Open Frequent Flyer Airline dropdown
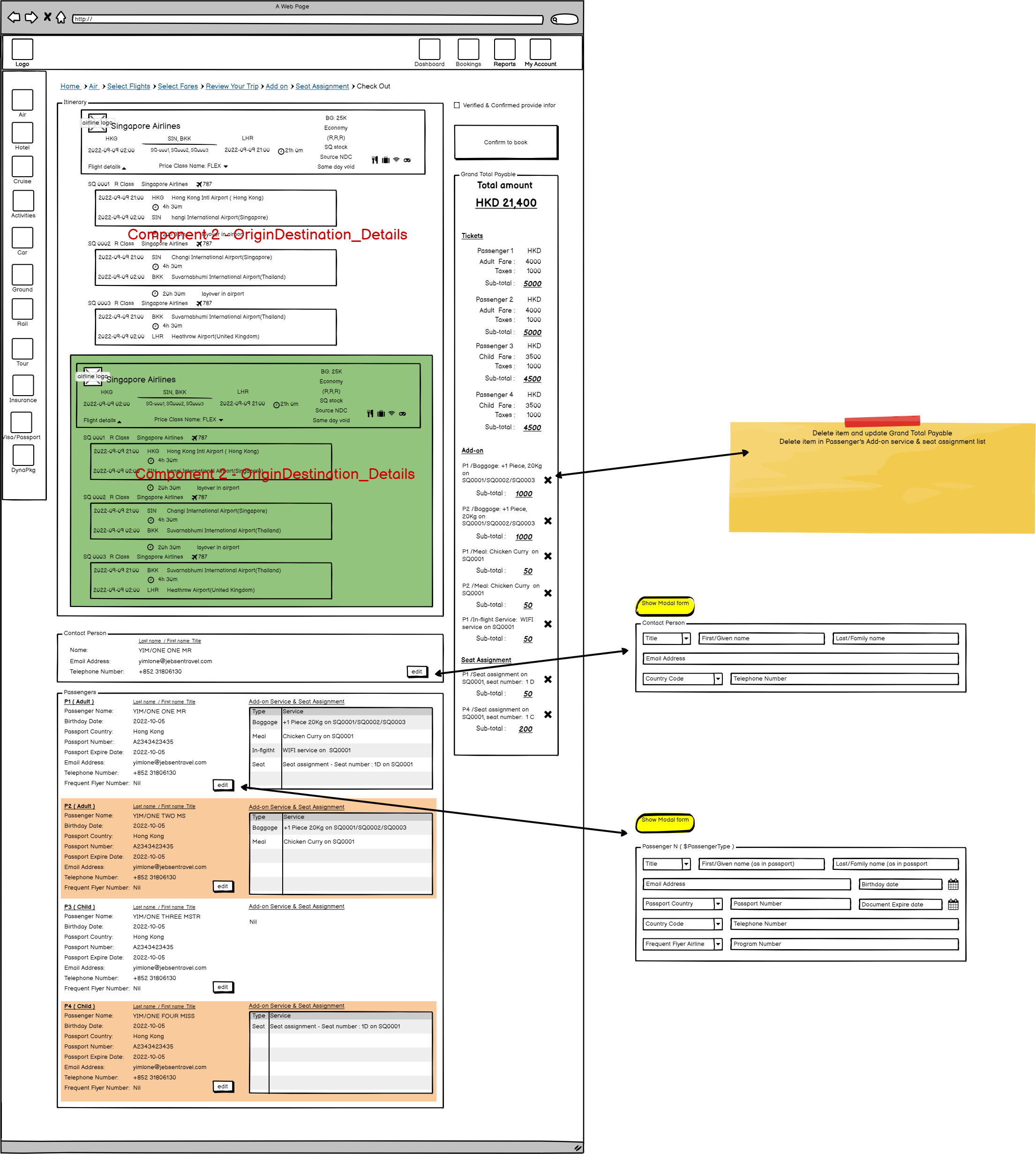 coord(718,944)
